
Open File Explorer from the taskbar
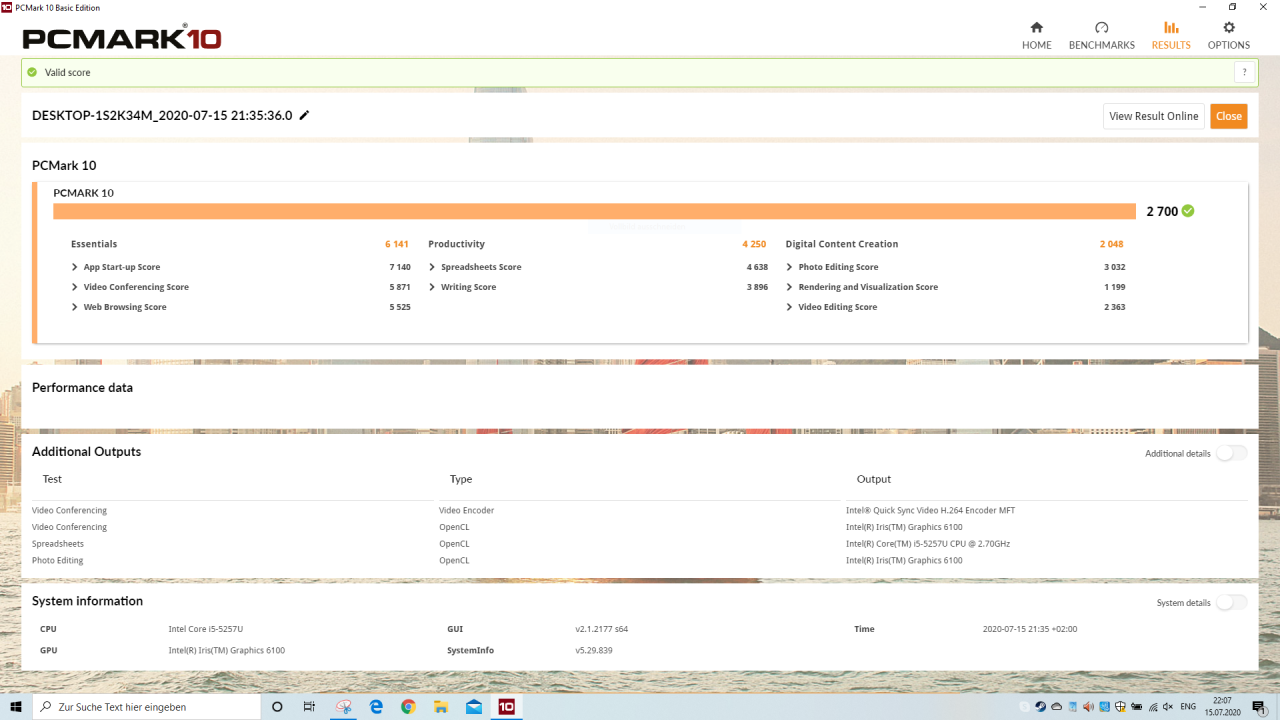coord(440,707)
